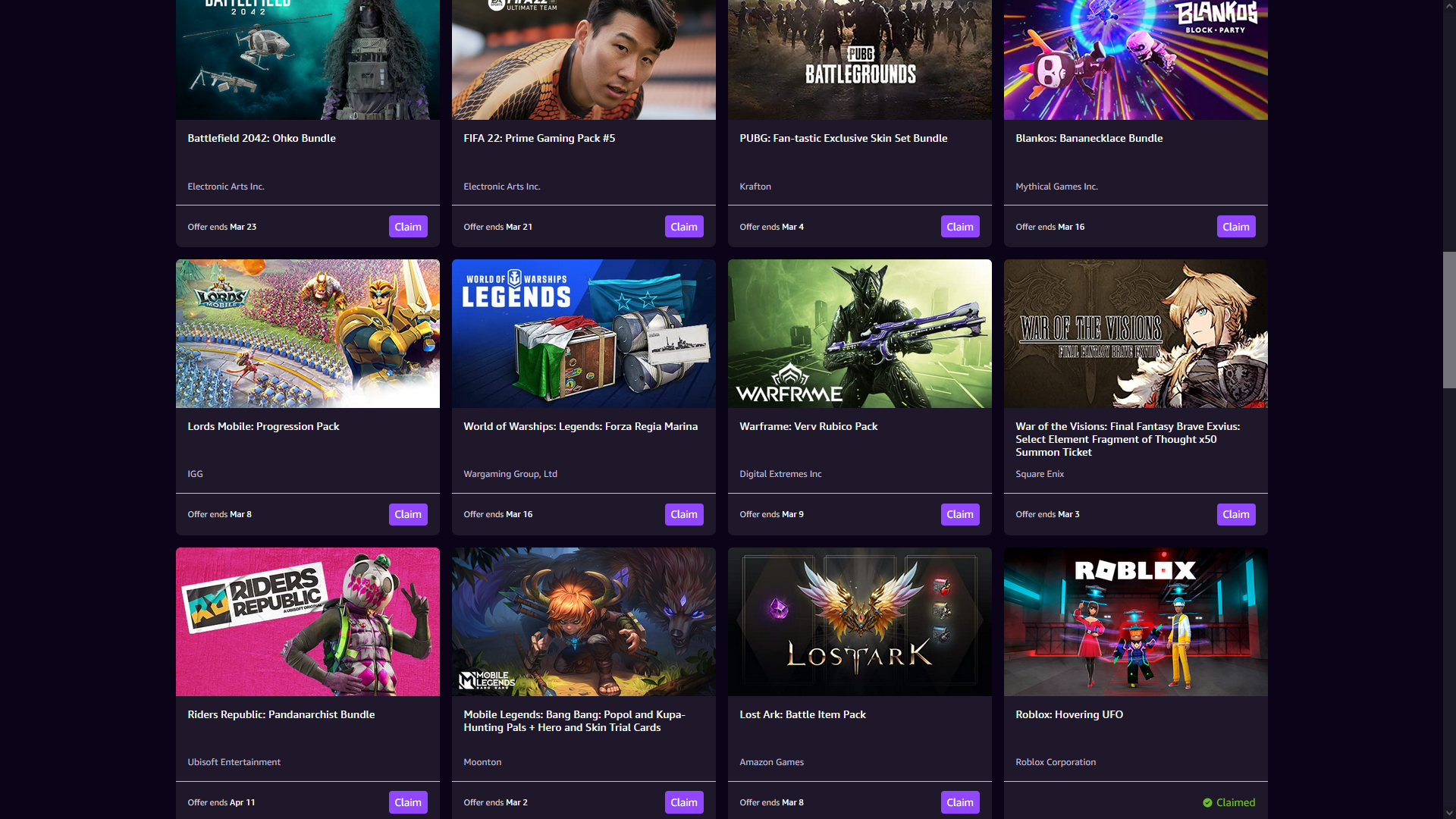Screen dimensions: 1456x819
Task: Click 'Offer ends Mar 23' on Battlefield card
Action: click(222, 227)
